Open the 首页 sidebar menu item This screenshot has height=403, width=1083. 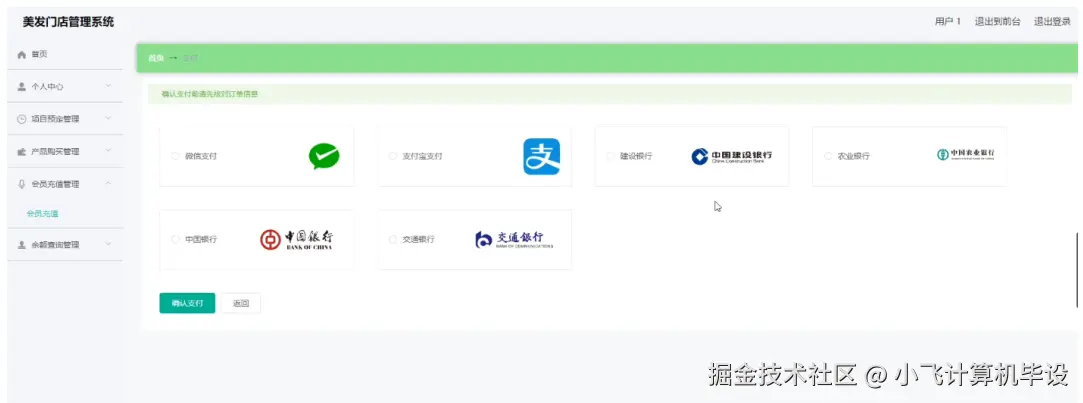coord(65,55)
